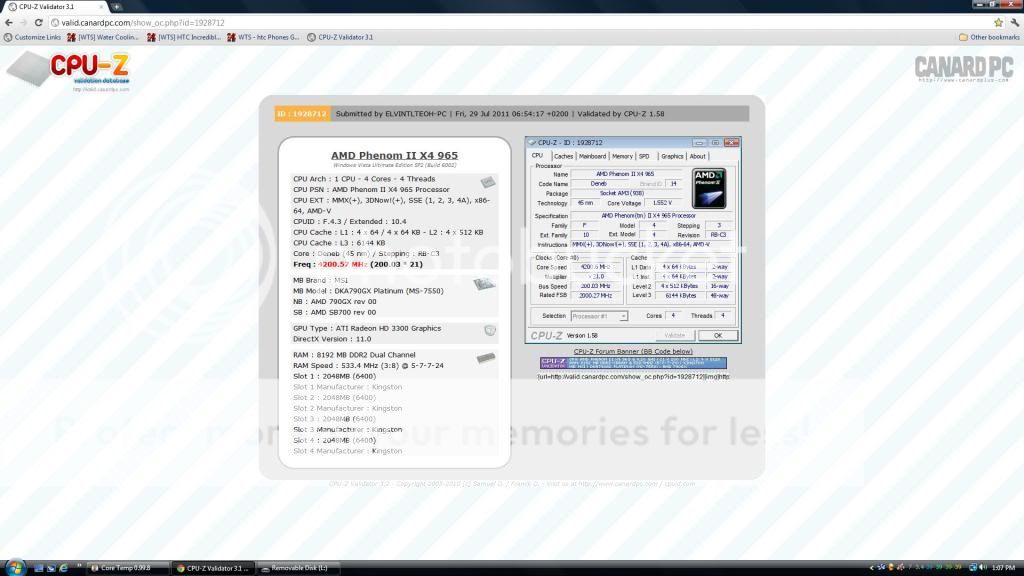This screenshot has height=576, width=1024.
Task: Switch to Core Temp in the taskbar
Action: click(x=127, y=567)
